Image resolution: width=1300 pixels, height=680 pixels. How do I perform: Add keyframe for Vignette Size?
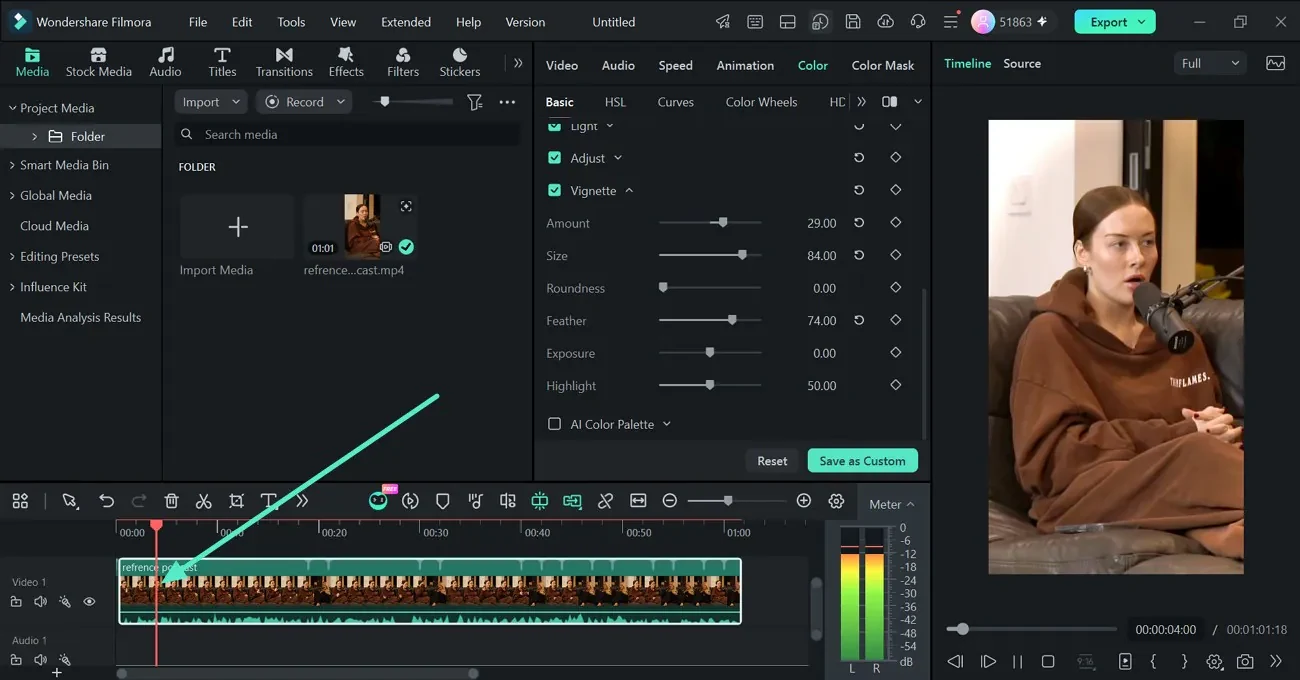895,255
